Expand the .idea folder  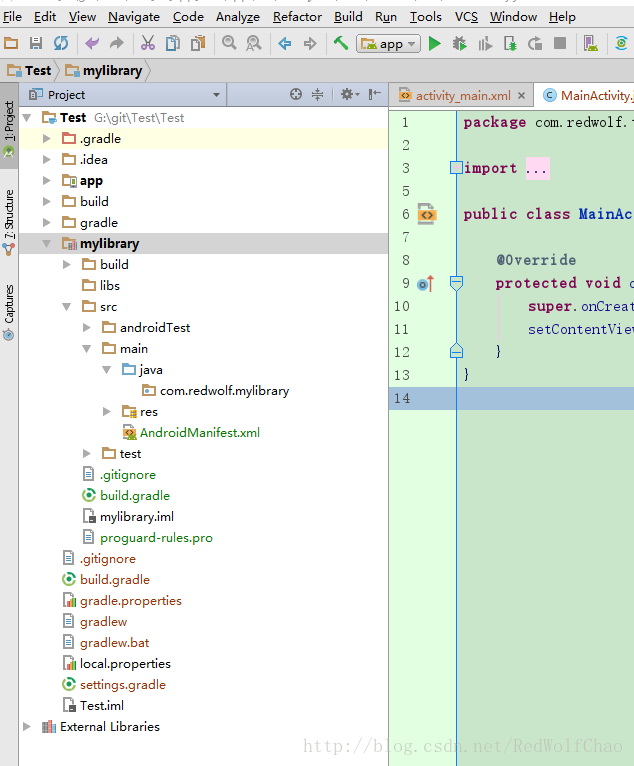click(x=46, y=160)
